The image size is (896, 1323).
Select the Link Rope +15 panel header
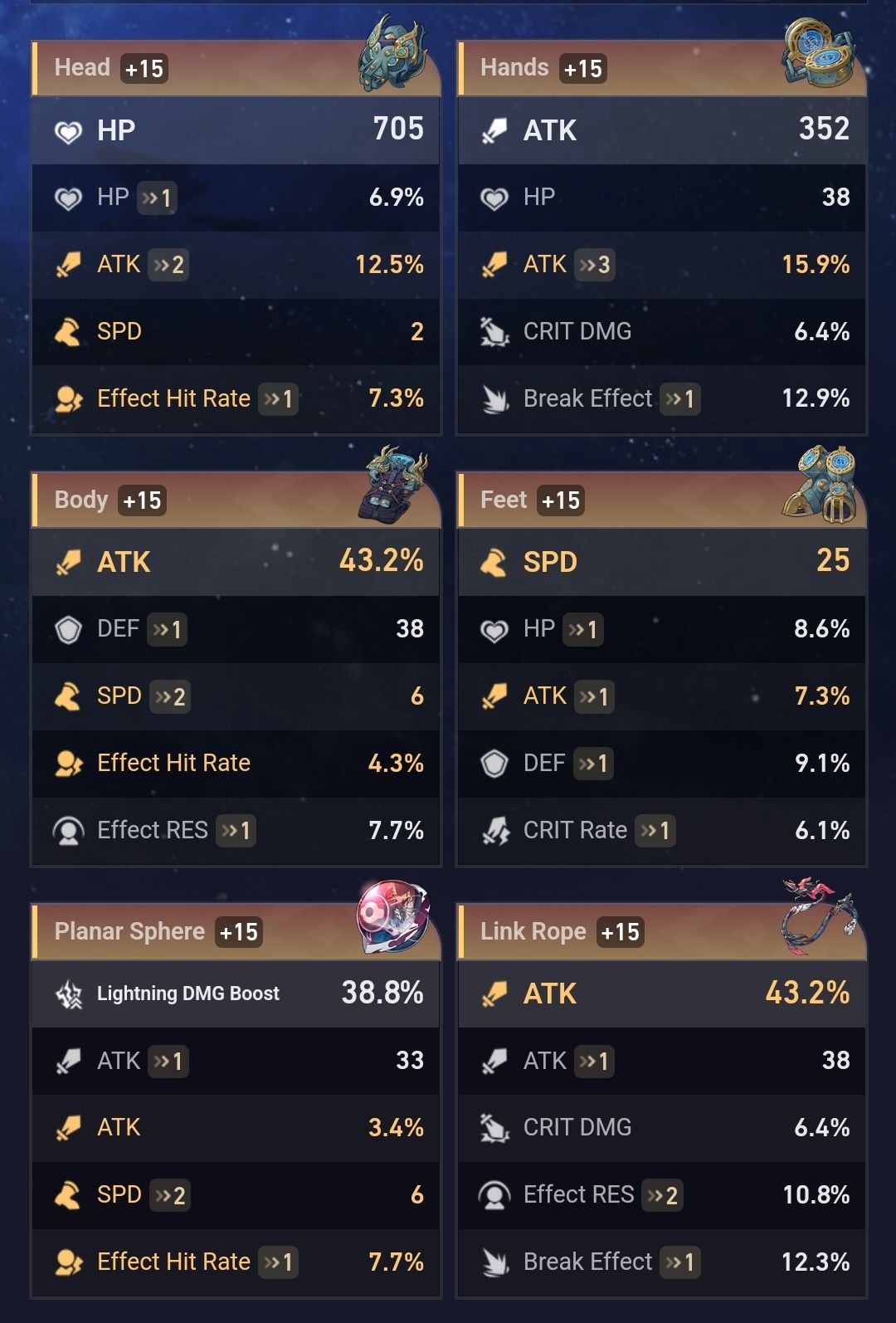point(662,931)
